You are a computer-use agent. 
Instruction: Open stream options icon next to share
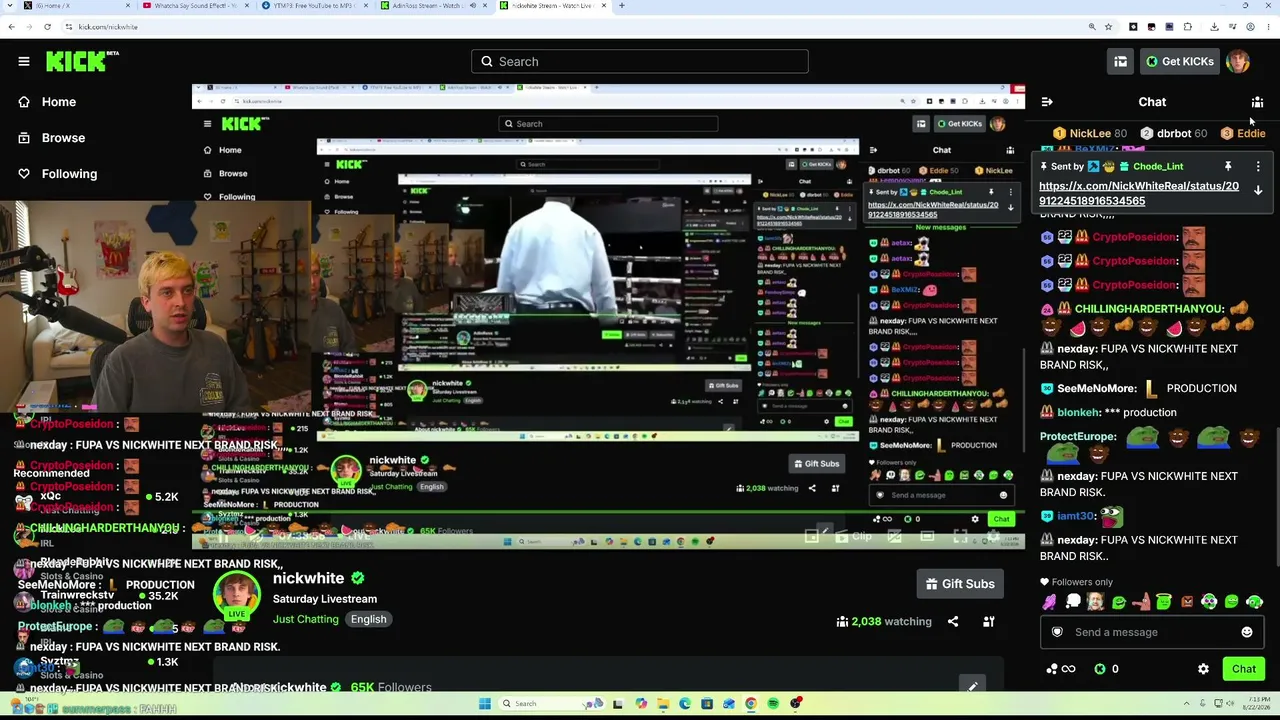988,622
